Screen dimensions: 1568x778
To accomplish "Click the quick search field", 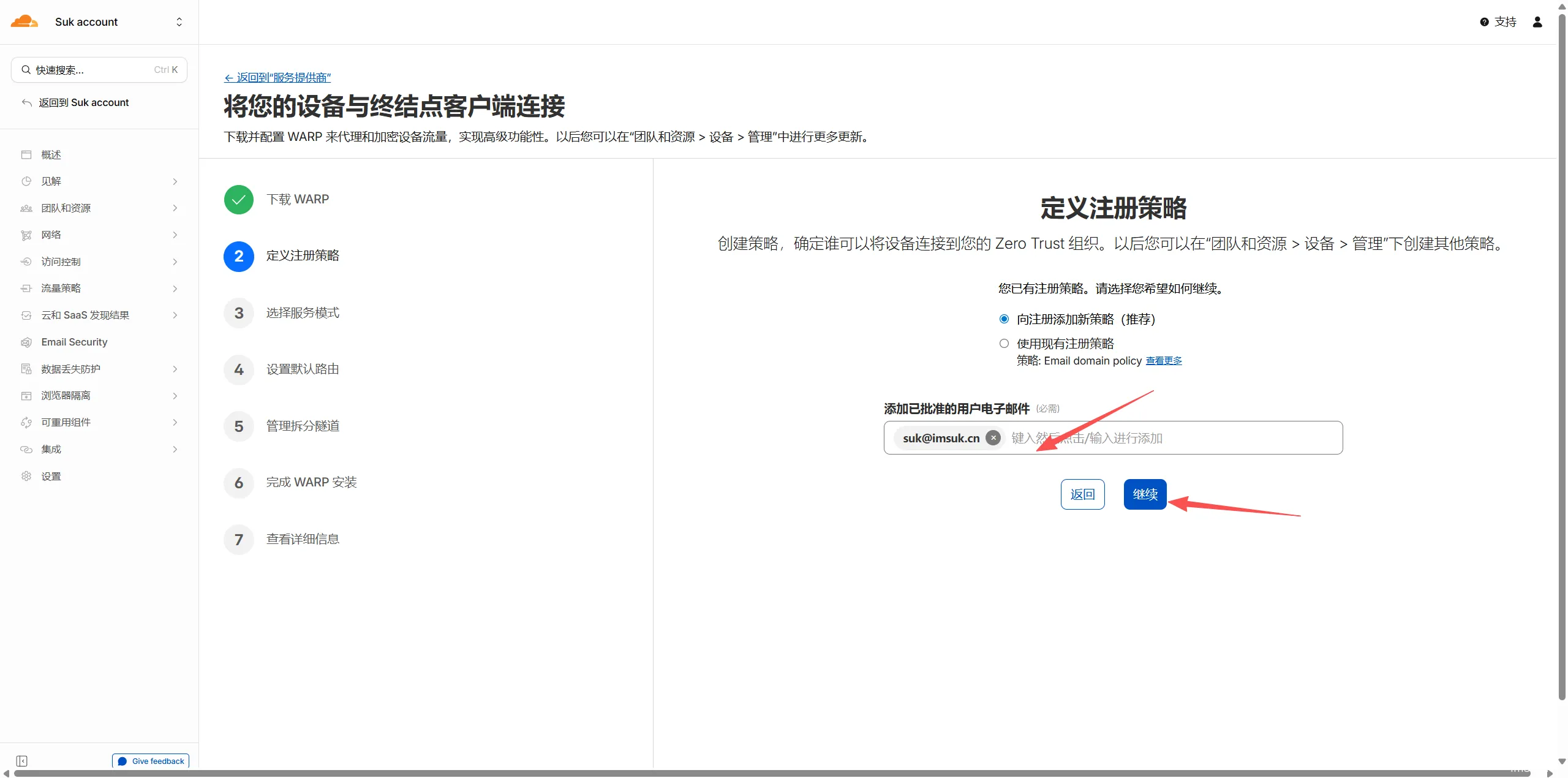I will (x=99, y=70).
